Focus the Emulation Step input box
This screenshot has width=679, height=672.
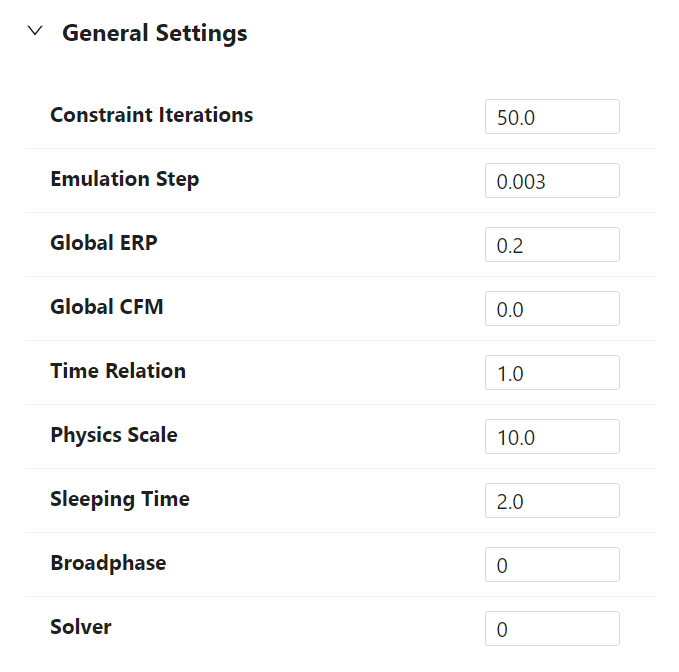tap(552, 181)
